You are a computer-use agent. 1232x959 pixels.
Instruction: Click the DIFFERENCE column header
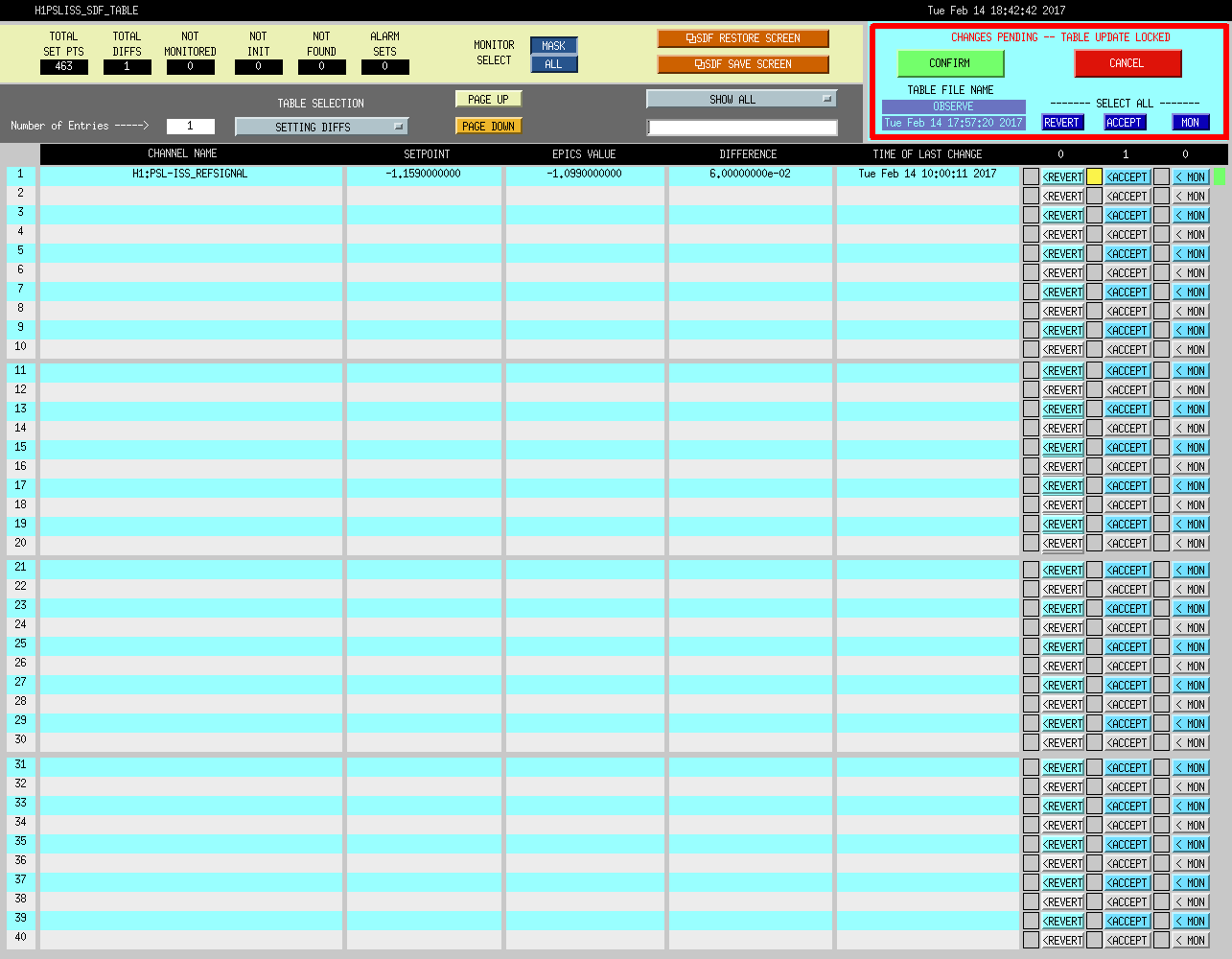pos(748,154)
